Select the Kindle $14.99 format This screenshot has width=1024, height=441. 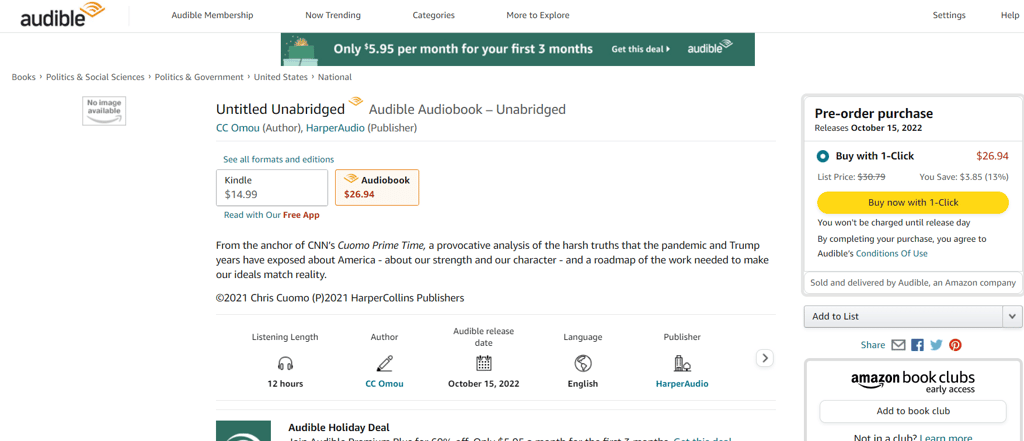click(272, 188)
